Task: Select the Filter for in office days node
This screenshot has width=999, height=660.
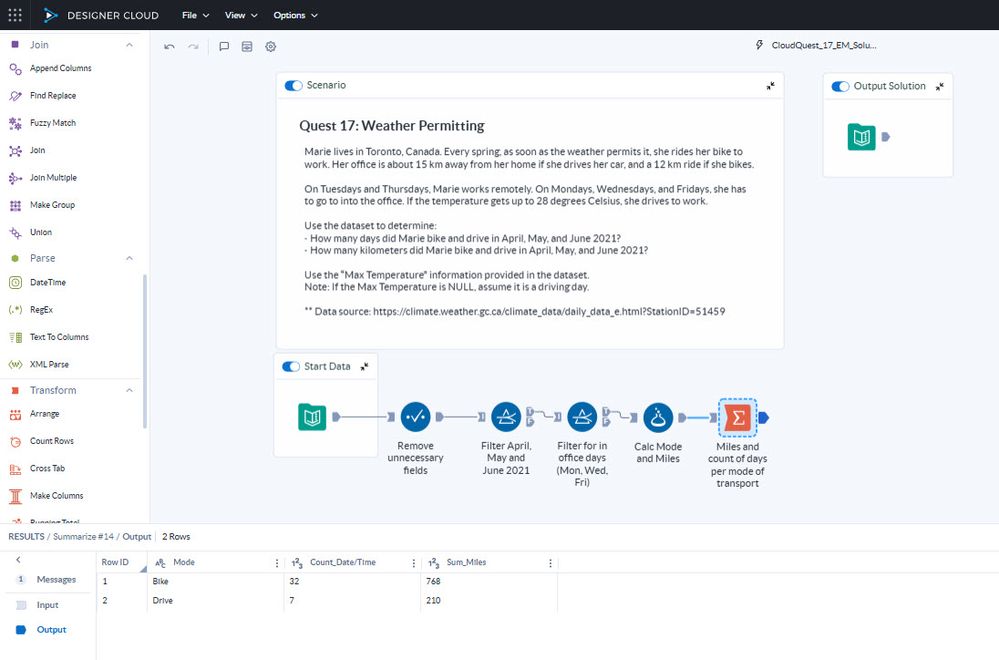Action: point(582,417)
